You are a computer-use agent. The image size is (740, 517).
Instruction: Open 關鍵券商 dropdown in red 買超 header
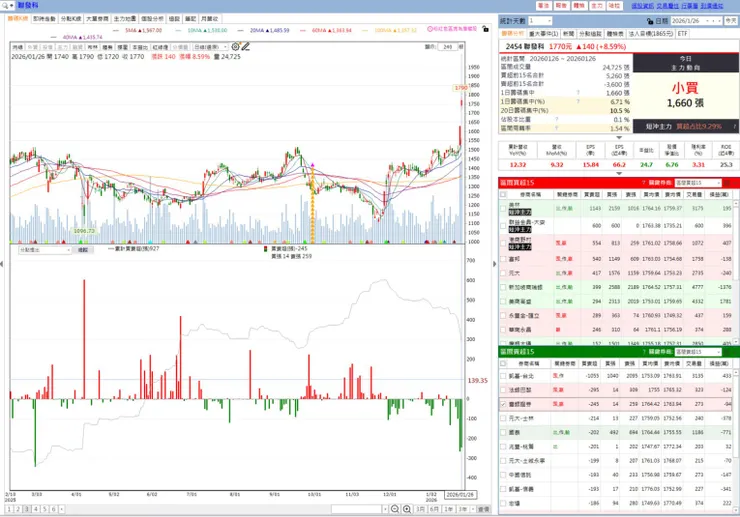pyautogui.click(x=698, y=183)
